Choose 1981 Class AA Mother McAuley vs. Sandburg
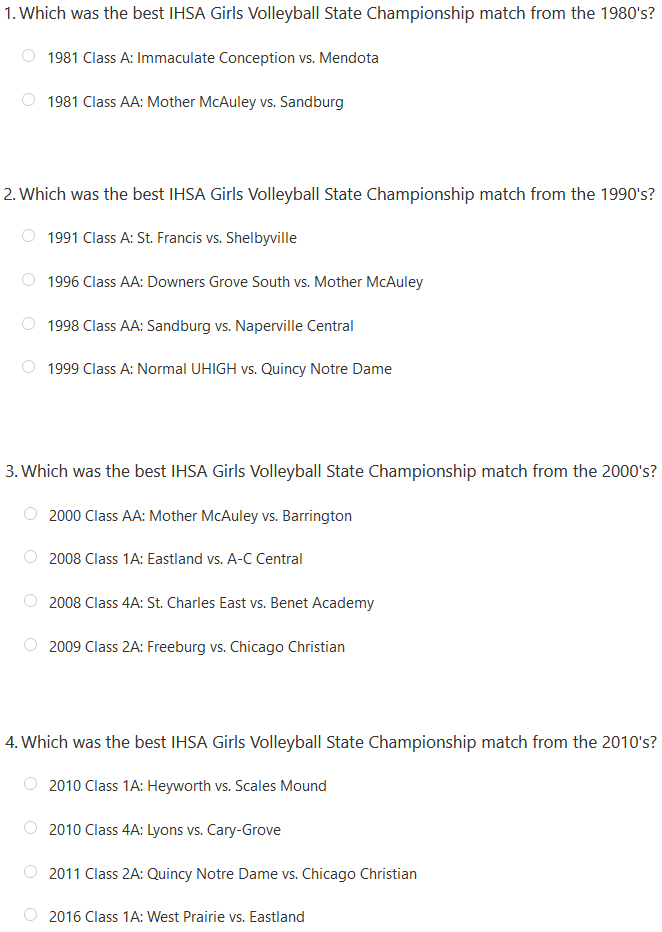This screenshot has width=662, height=932. (29, 100)
